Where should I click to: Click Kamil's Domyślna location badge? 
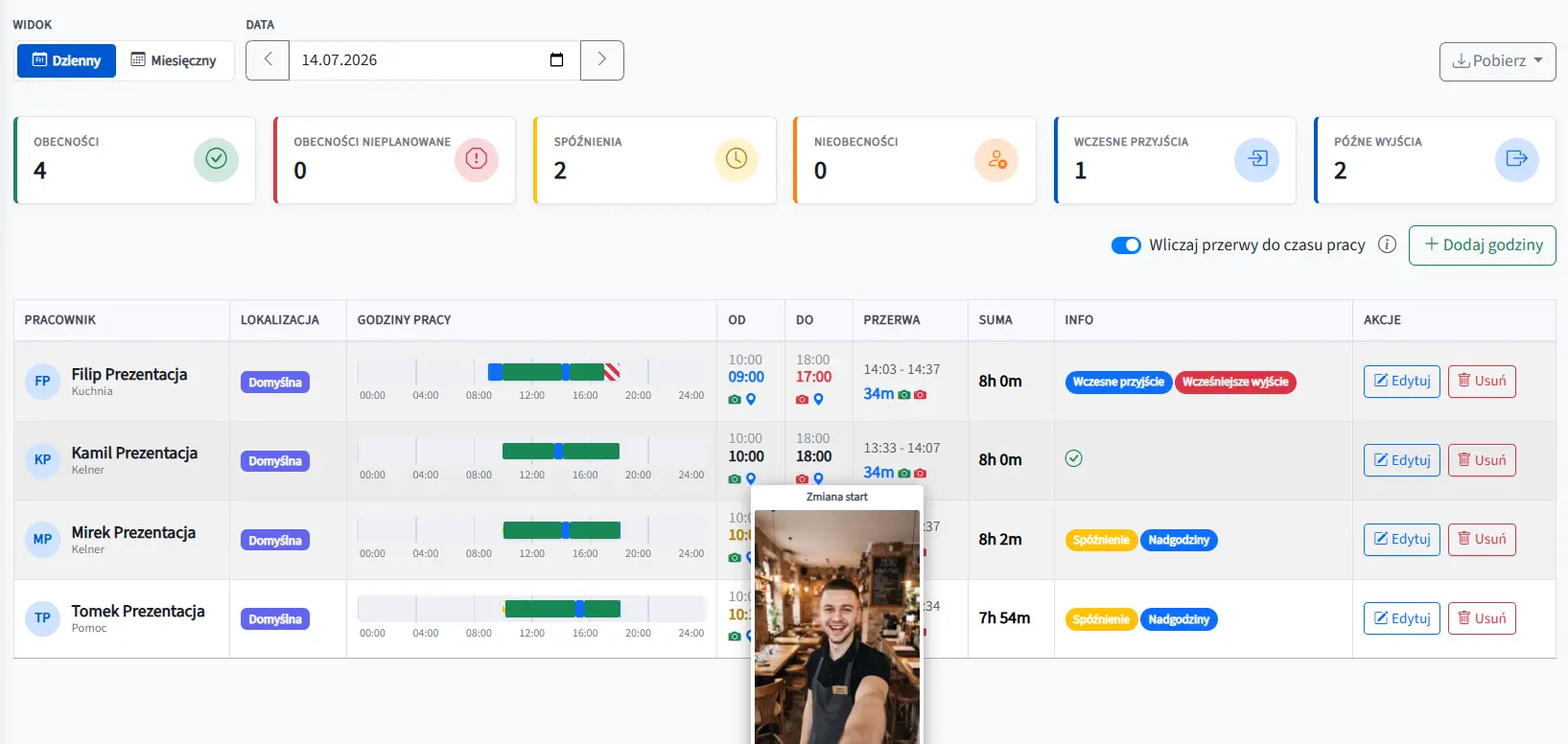pyautogui.click(x=275, y=461)
